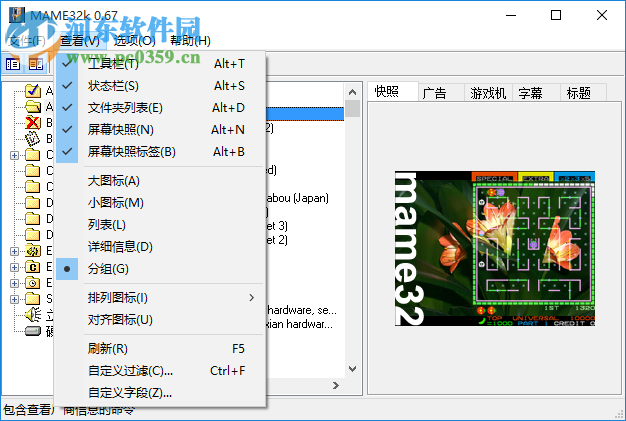Select the folder icon with chip symbol
Image resolution: width=626 pixels, height=421 pixels.
tap(33, 251)
